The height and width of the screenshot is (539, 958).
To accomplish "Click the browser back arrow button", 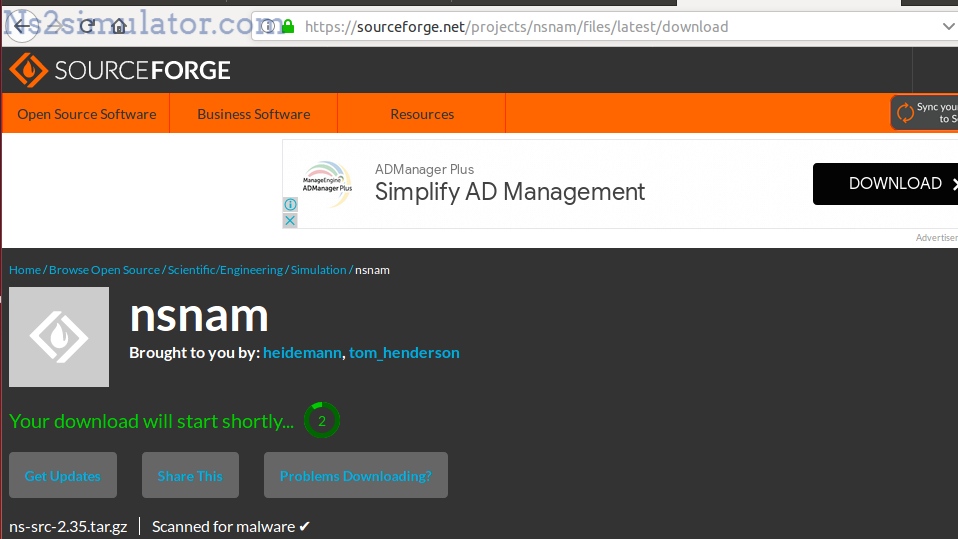I will point(22,26).
